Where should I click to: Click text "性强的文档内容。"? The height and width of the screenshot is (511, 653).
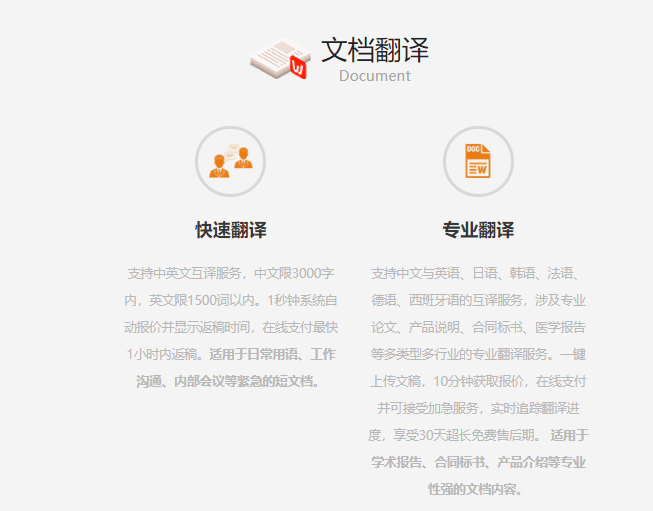pos(475,489)
